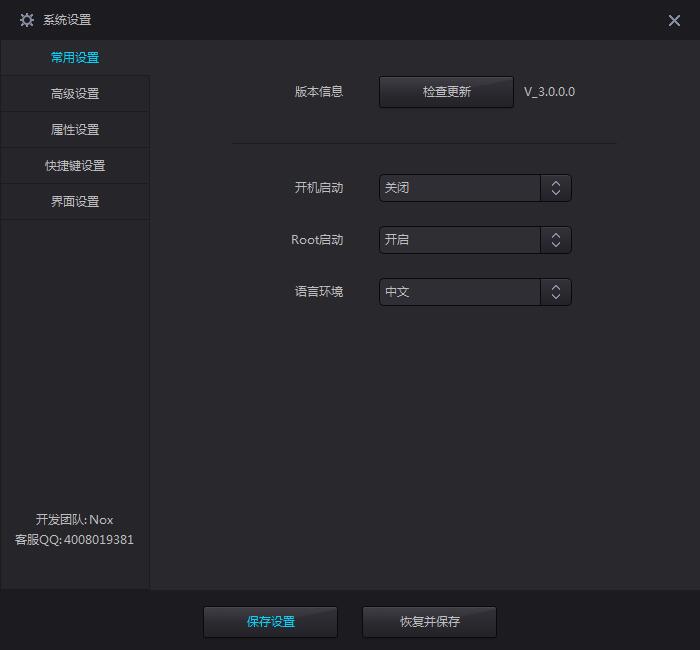Click the arrow icon on Root启动 combo box

coord(556,240)
